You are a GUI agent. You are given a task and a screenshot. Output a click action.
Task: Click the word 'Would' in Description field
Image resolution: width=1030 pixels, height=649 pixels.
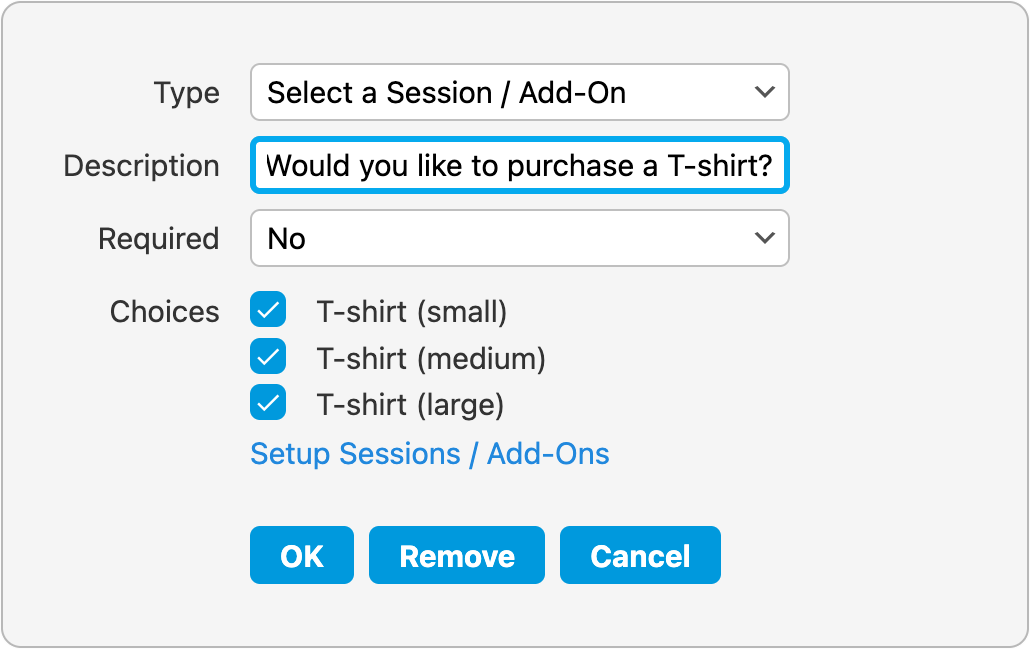tap(308, 166)
